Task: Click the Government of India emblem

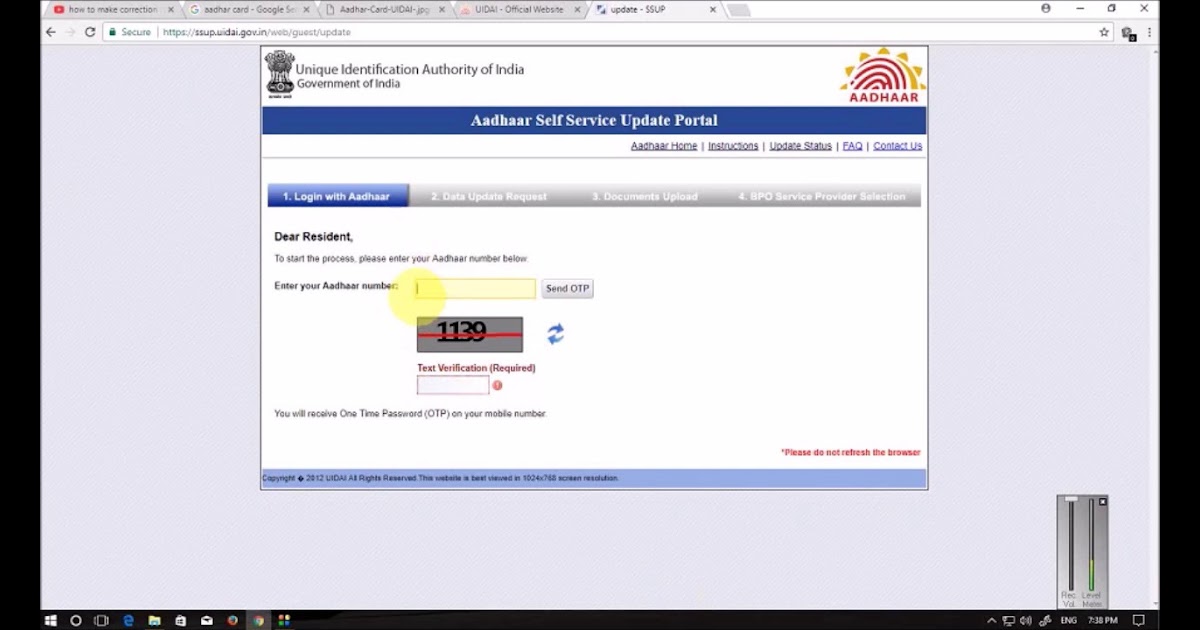Action: coord(279,73)
